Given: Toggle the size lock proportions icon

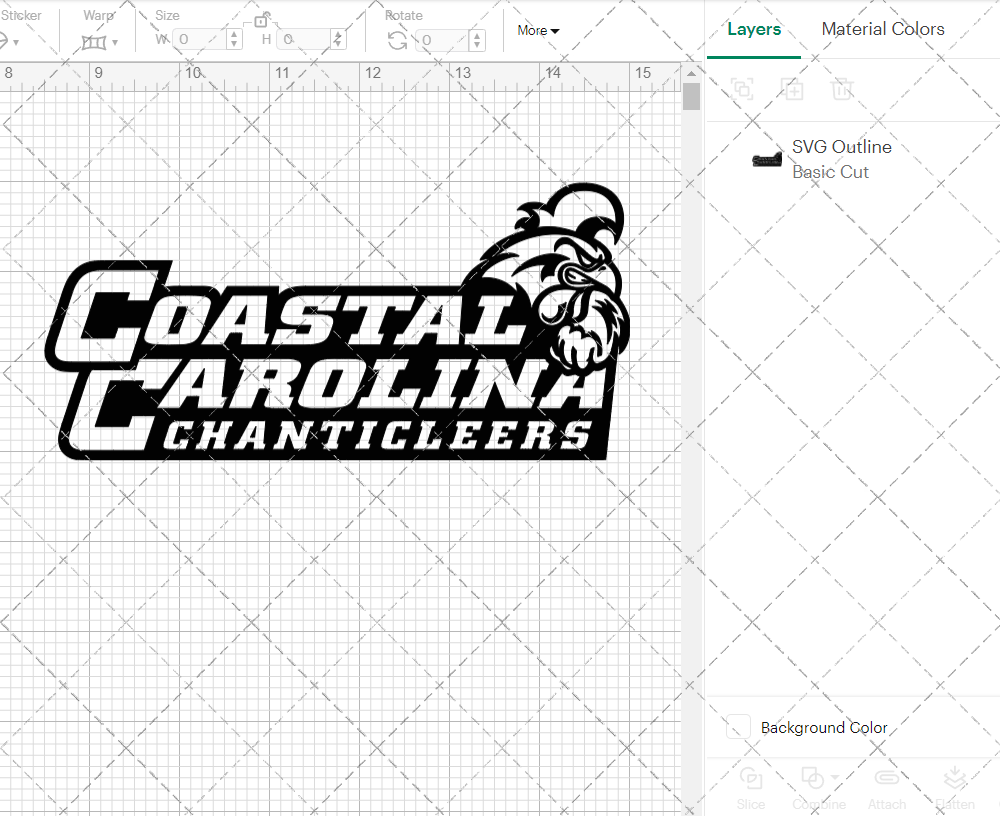Looking at the screenshot, I should [x=262, y=20].
